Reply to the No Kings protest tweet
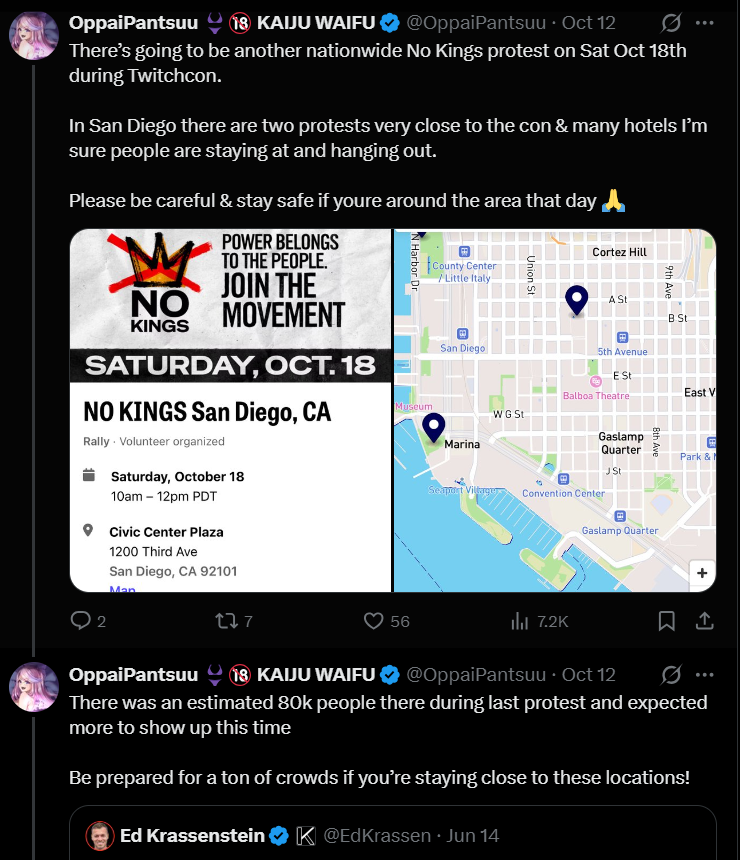Viewport: 740px width, 860px height. (x=81, y=621)
